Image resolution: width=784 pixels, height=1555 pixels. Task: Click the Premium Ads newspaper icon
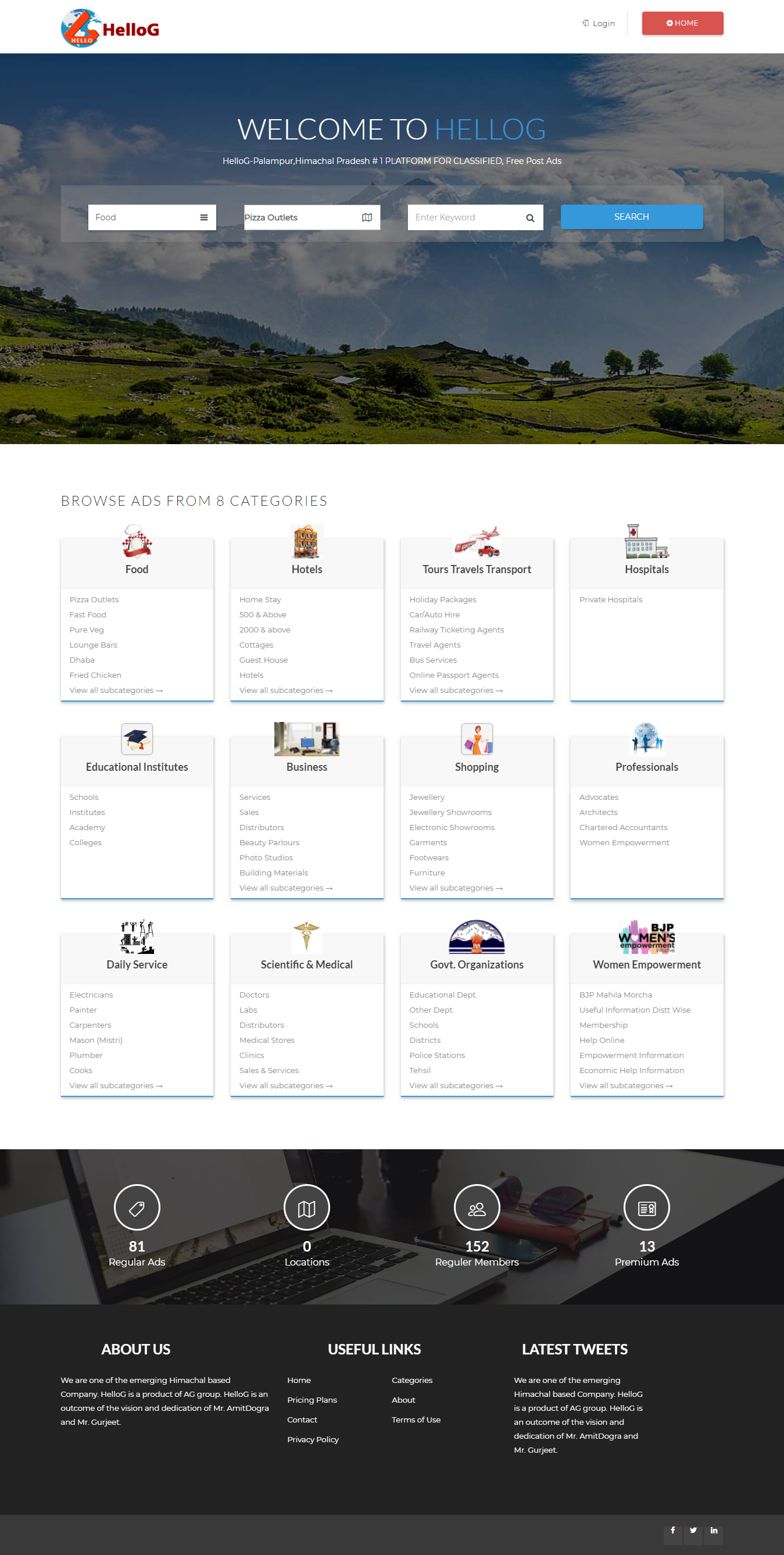[x=646, y=1207]
